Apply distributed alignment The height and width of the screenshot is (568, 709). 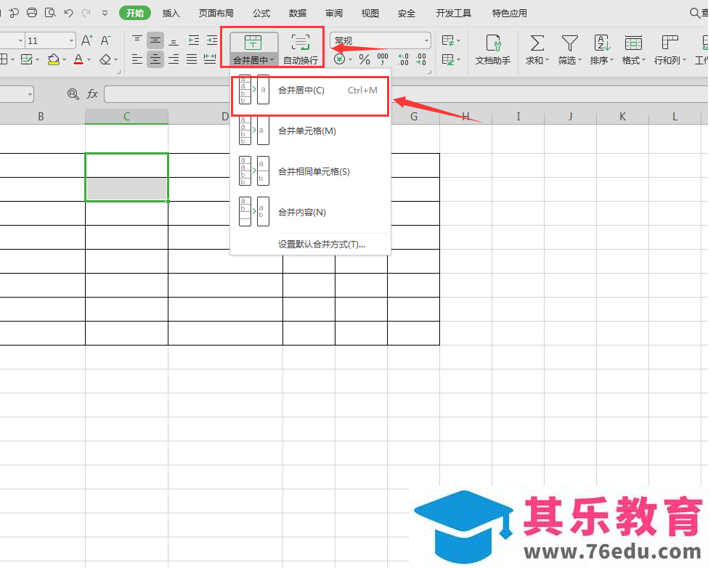tap(210, 59)
